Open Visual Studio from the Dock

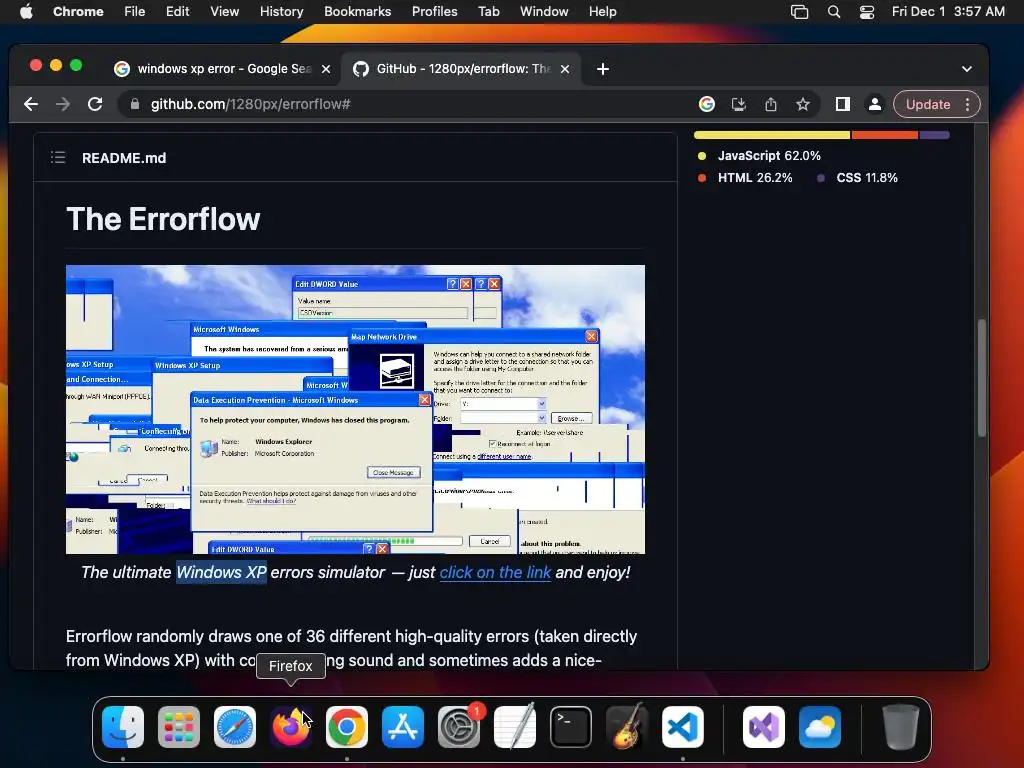pos(764,727)
